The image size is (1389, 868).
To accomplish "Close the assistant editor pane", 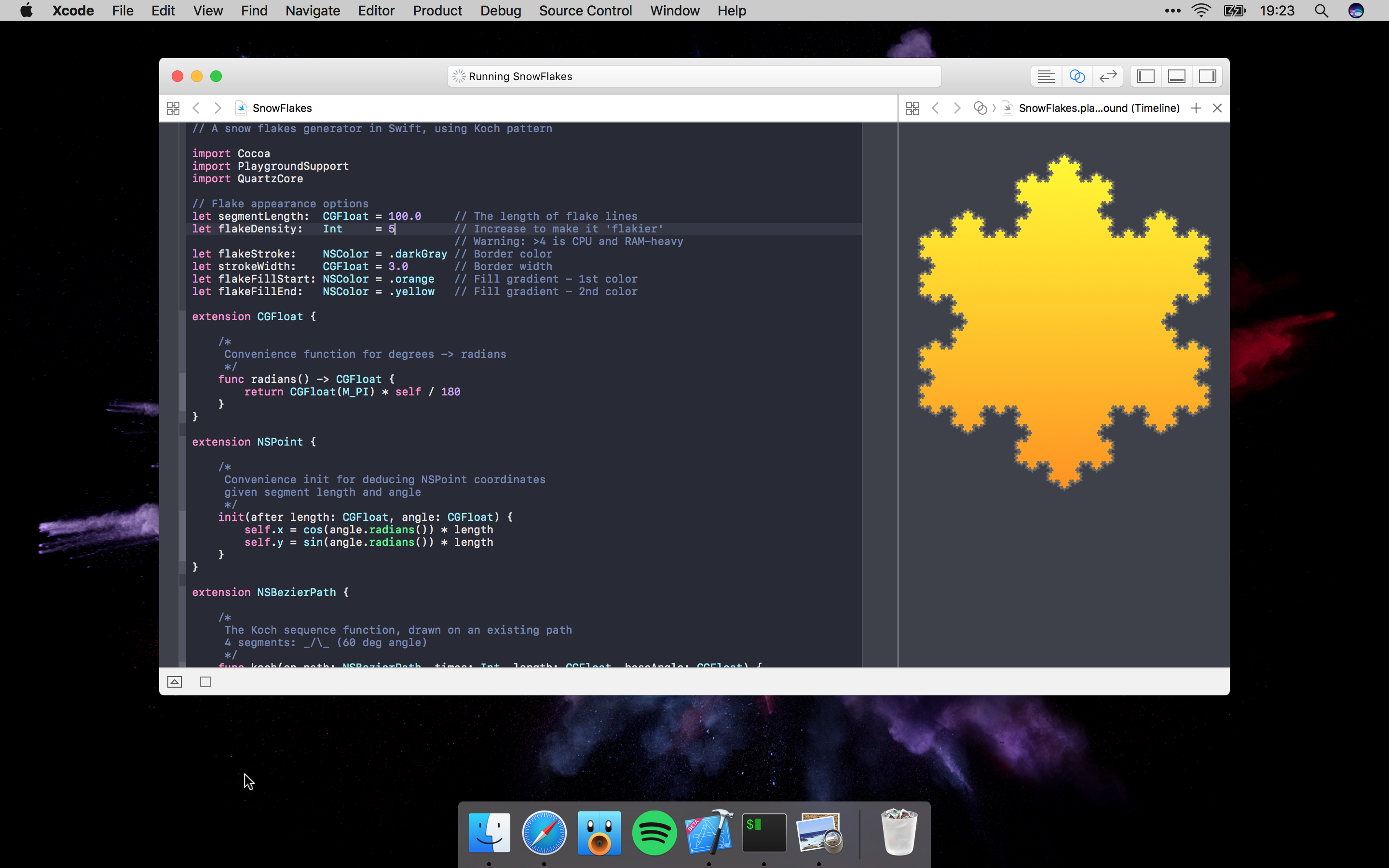I will pyautogui.click(x=1217, y=108).
